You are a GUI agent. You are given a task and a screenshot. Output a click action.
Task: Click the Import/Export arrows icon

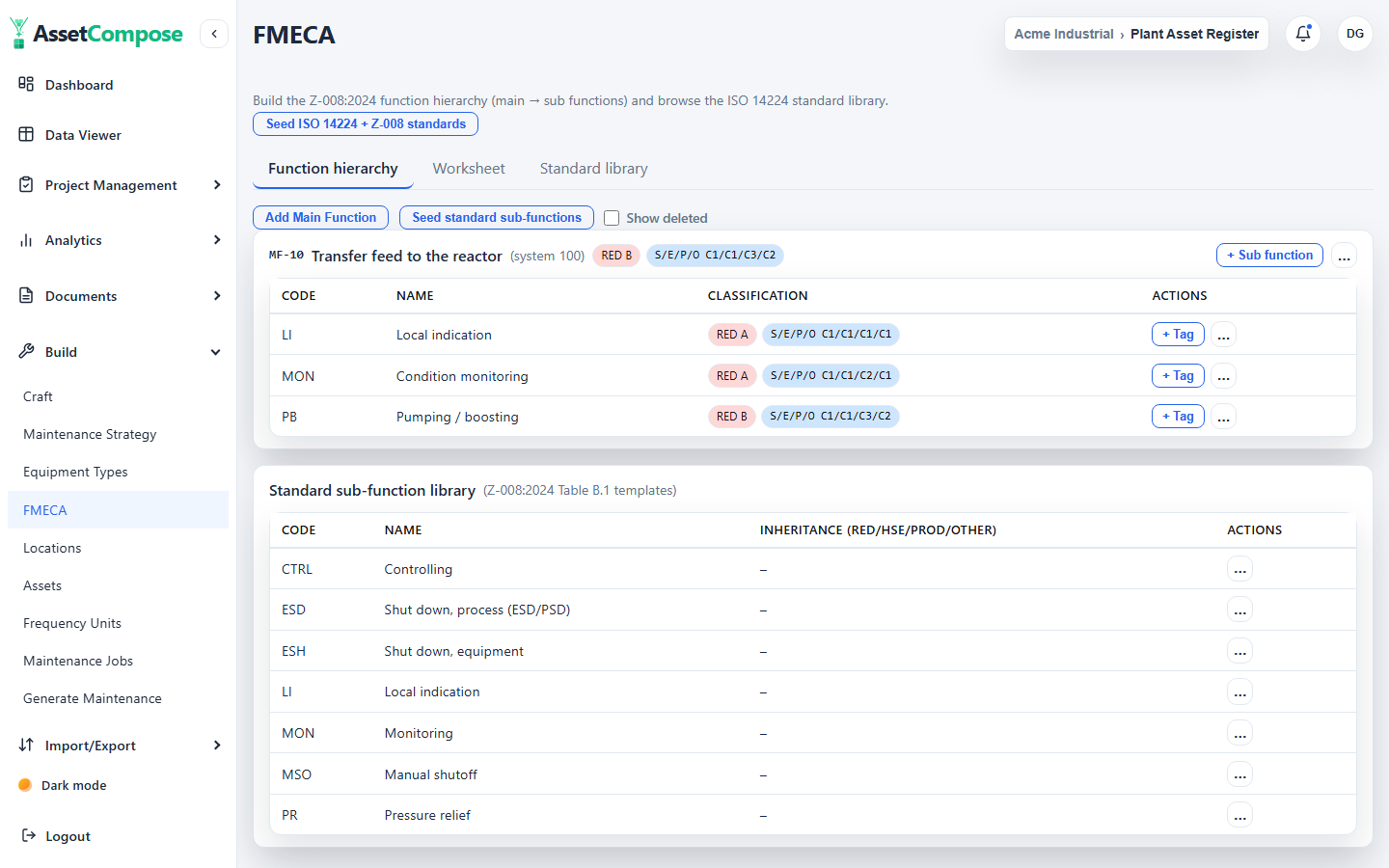[x=26, y=745]
